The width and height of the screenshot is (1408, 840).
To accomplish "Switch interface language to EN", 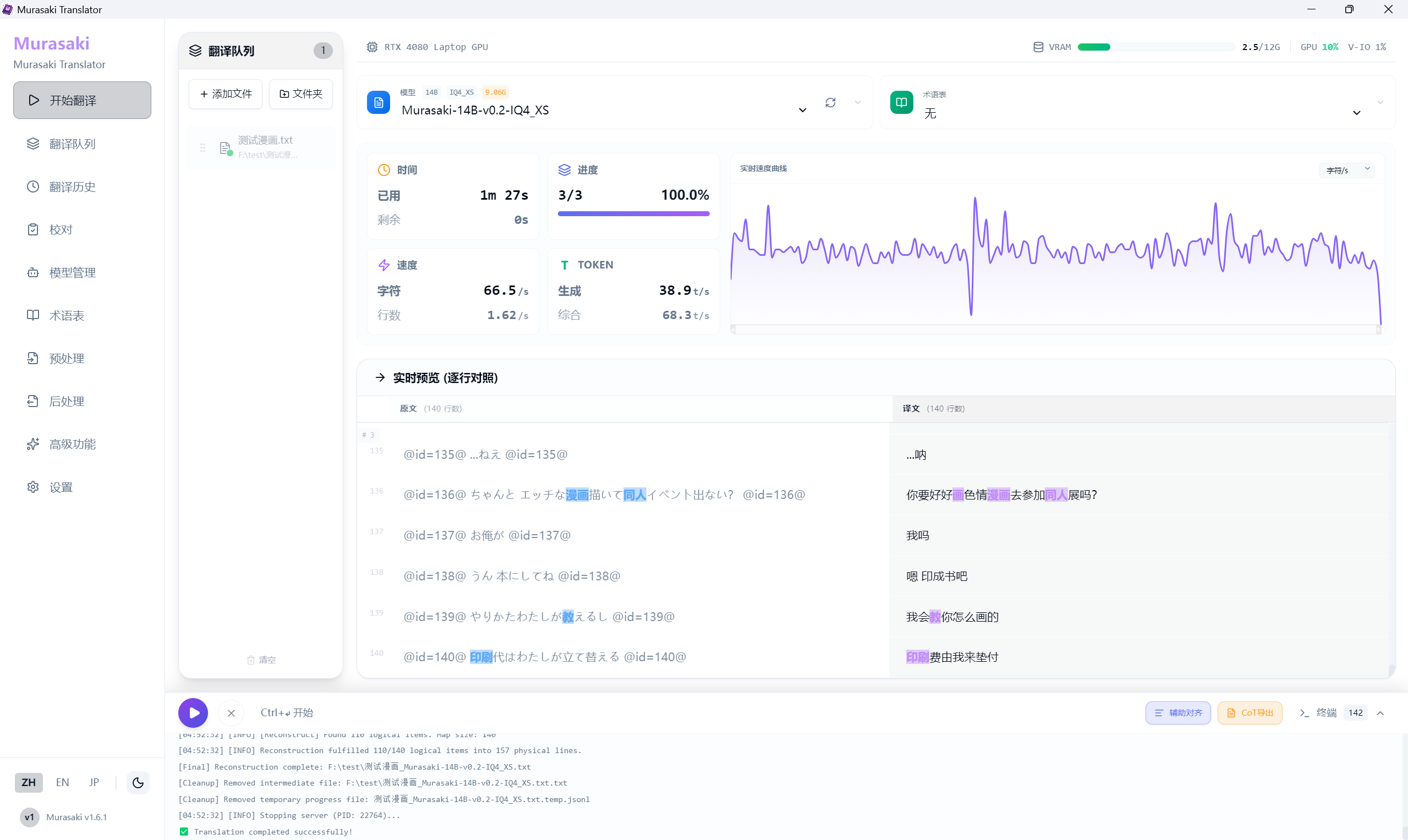I will 62,782.
